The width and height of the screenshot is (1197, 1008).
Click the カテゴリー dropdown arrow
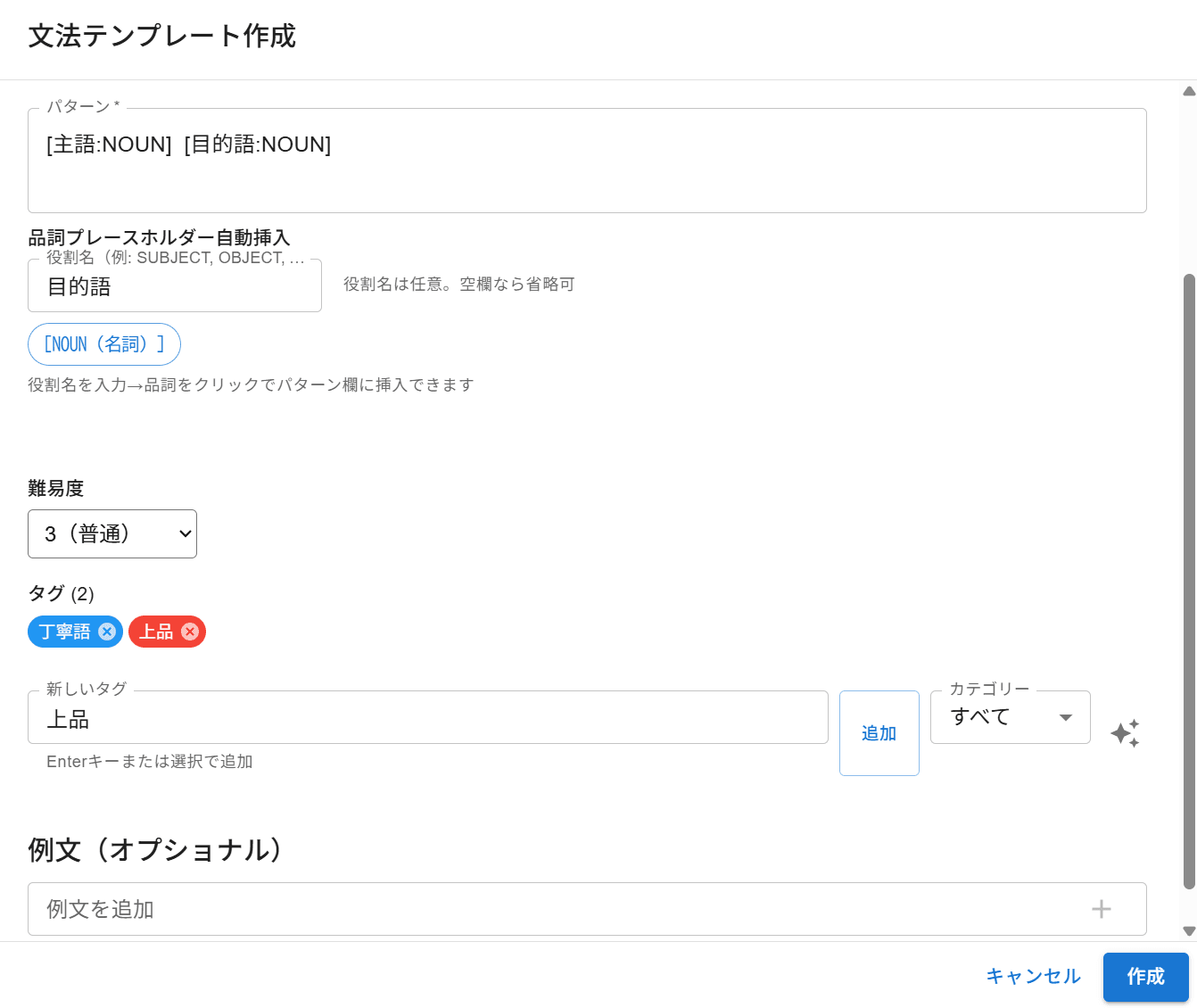coord(1065,717)
